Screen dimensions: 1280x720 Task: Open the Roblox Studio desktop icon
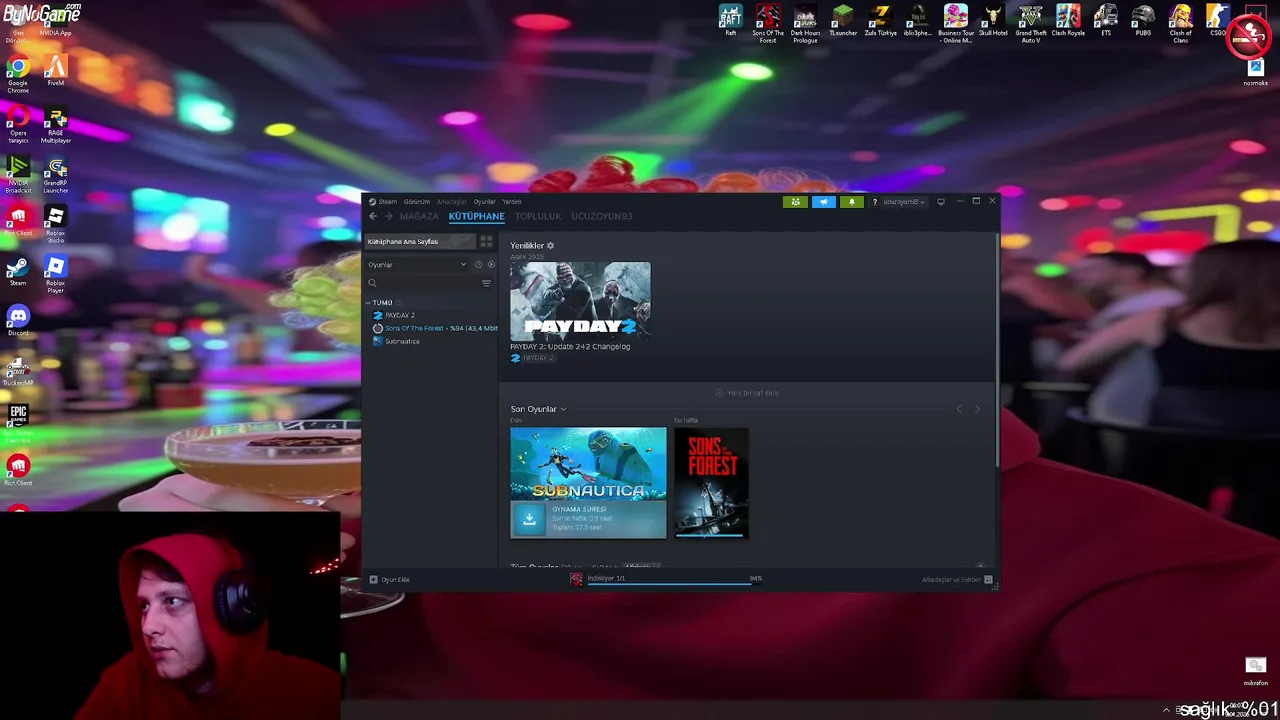click(55, 224)
